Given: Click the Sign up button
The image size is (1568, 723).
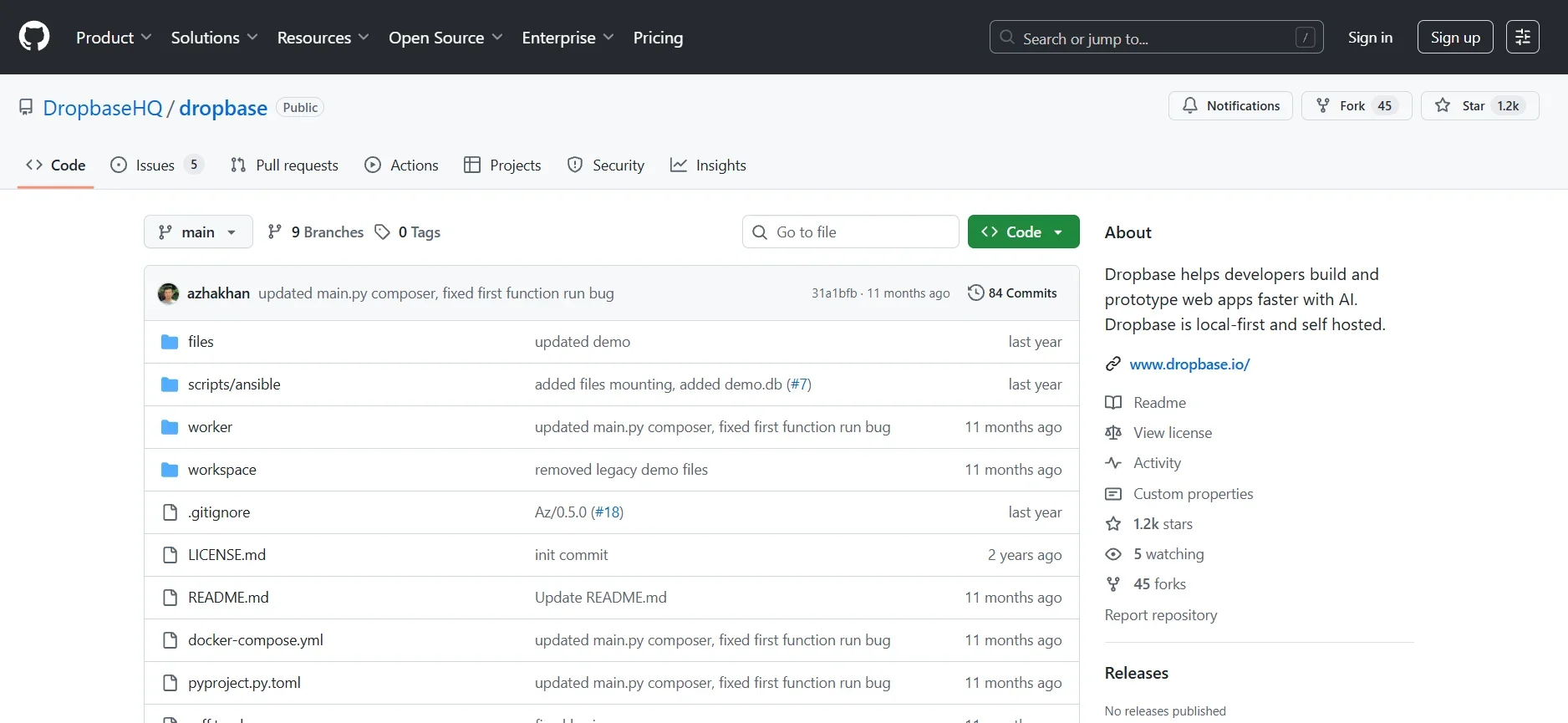Looking at the screenshot, I should point(1455,37).
